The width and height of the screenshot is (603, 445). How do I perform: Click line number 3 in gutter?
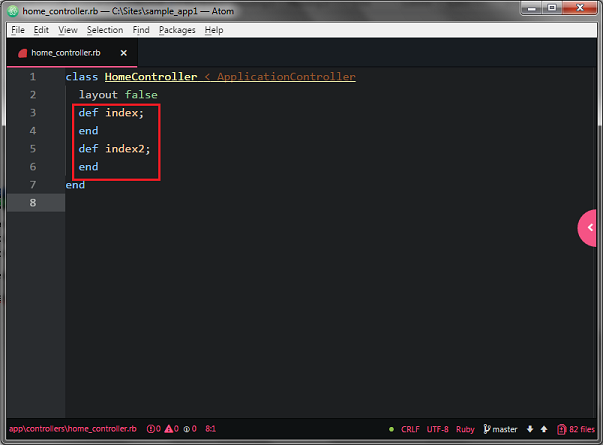coord(33,113)
